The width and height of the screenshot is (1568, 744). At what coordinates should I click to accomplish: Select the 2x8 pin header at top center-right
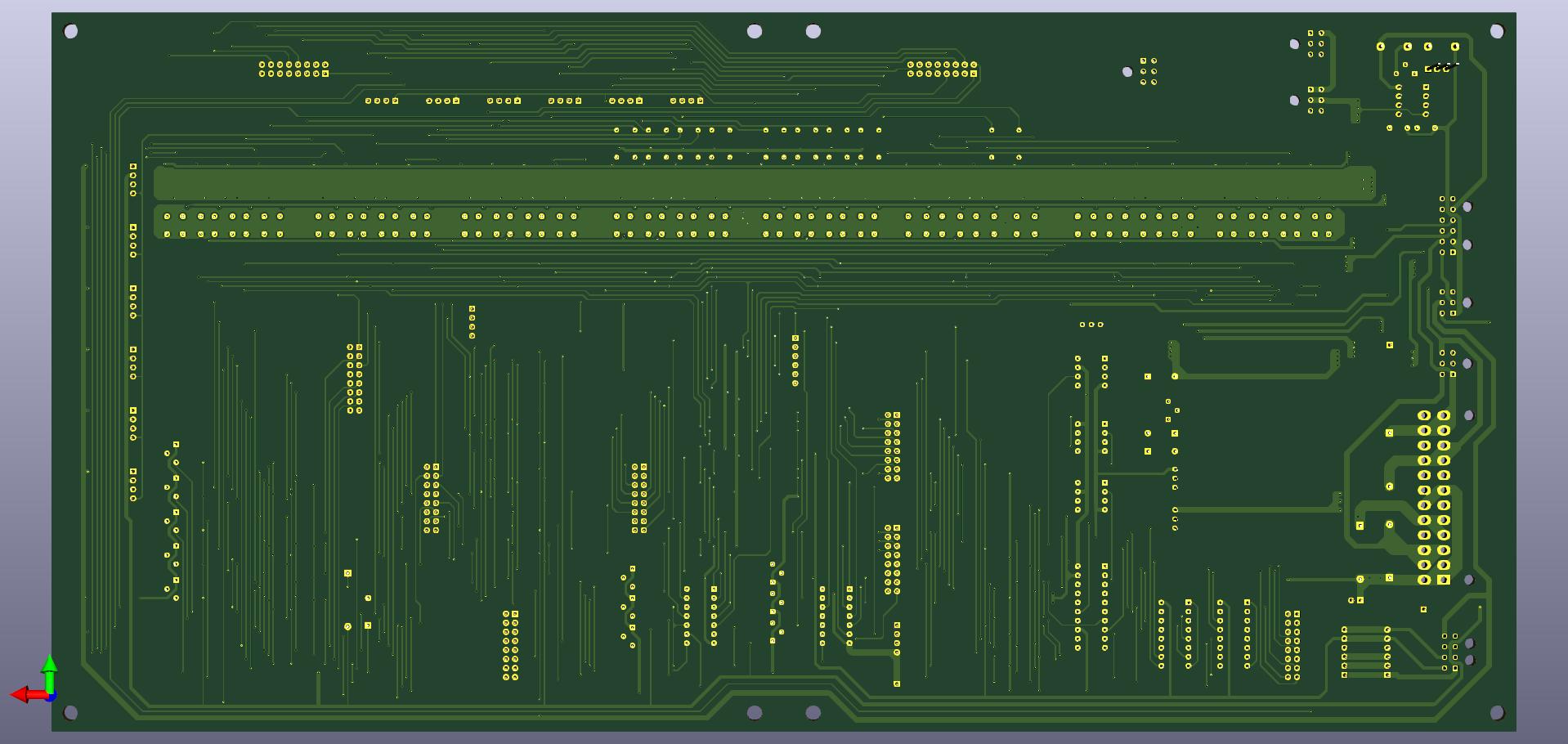point(942,69)
